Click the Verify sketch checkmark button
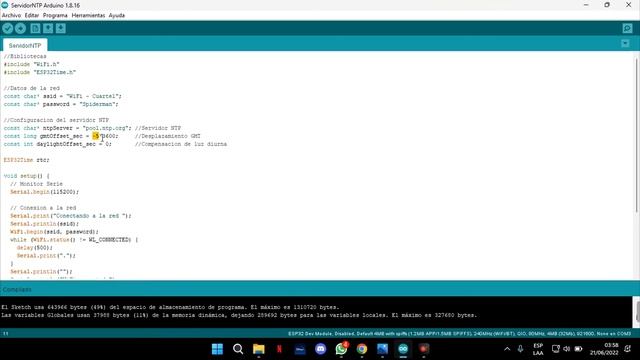Screen dimensions: 640x360 [8, 28]
